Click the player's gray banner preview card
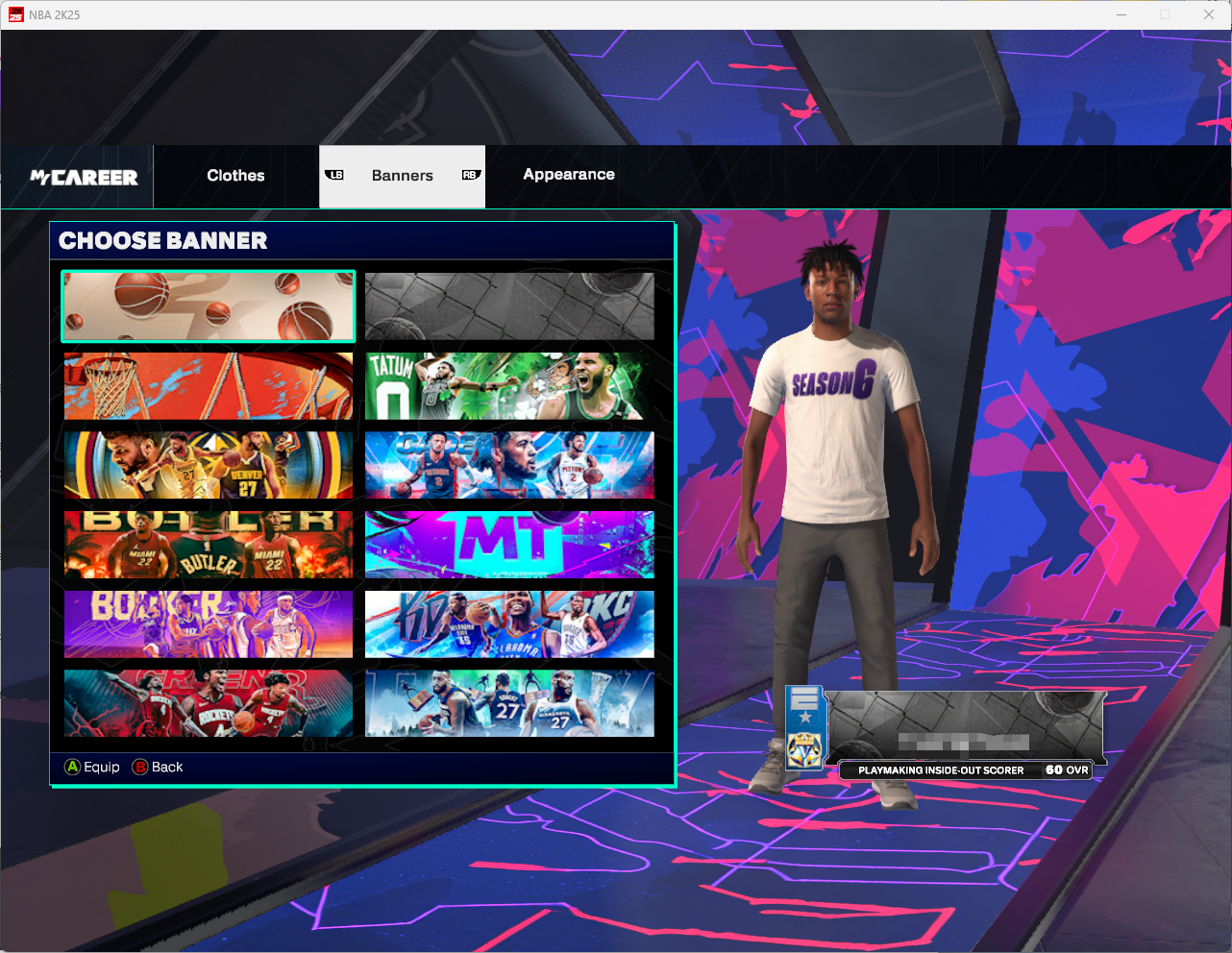 (x=965, y=727)
